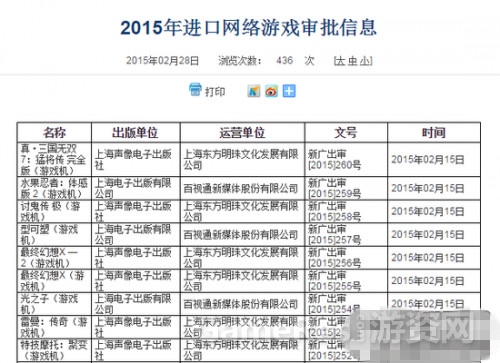Click the page title 2015年进口网络游戏审批信息
This screenshot has height=363, width=500.
tap(249, 27)
